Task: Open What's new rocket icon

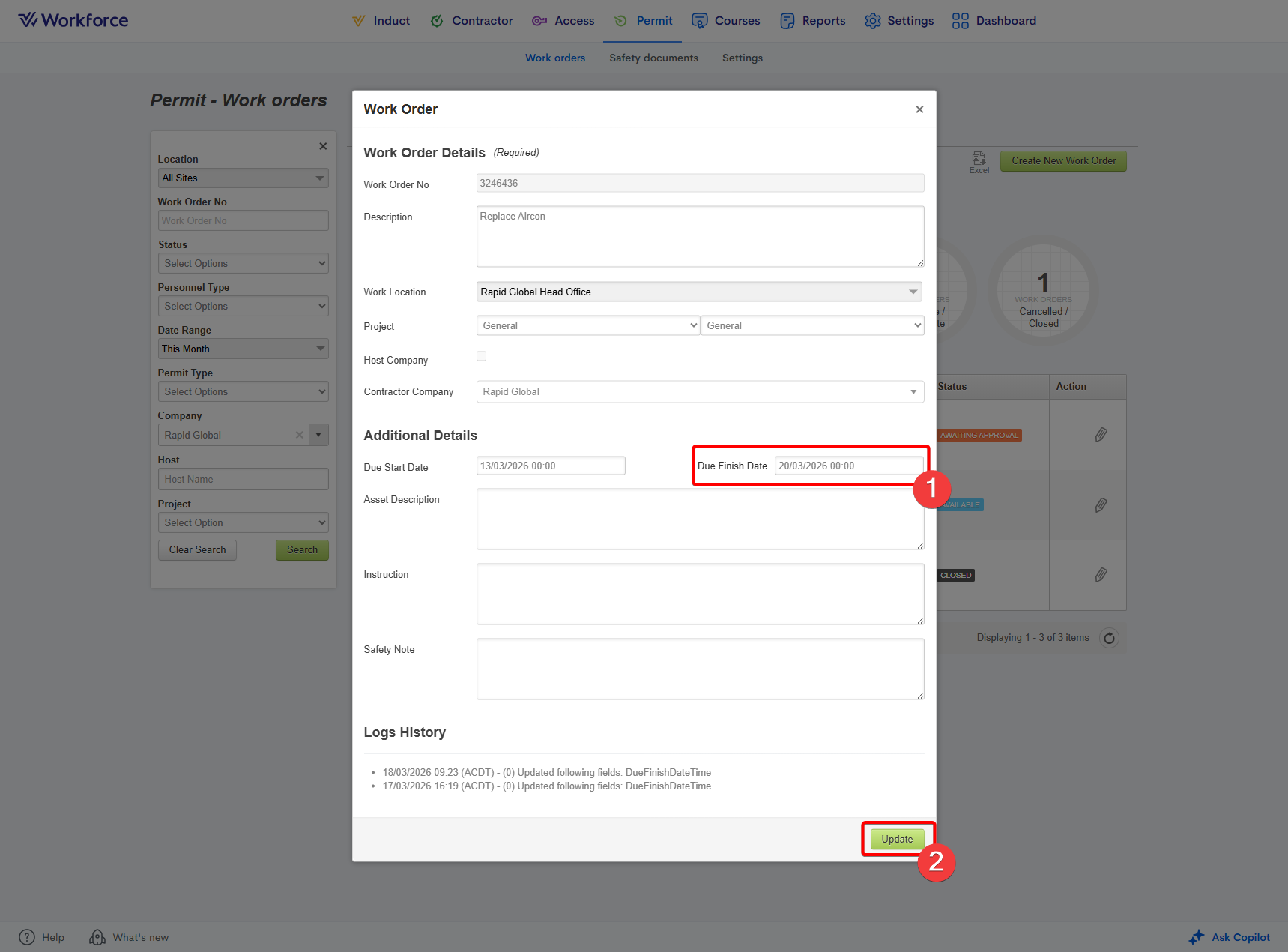Action: [97, 937]
